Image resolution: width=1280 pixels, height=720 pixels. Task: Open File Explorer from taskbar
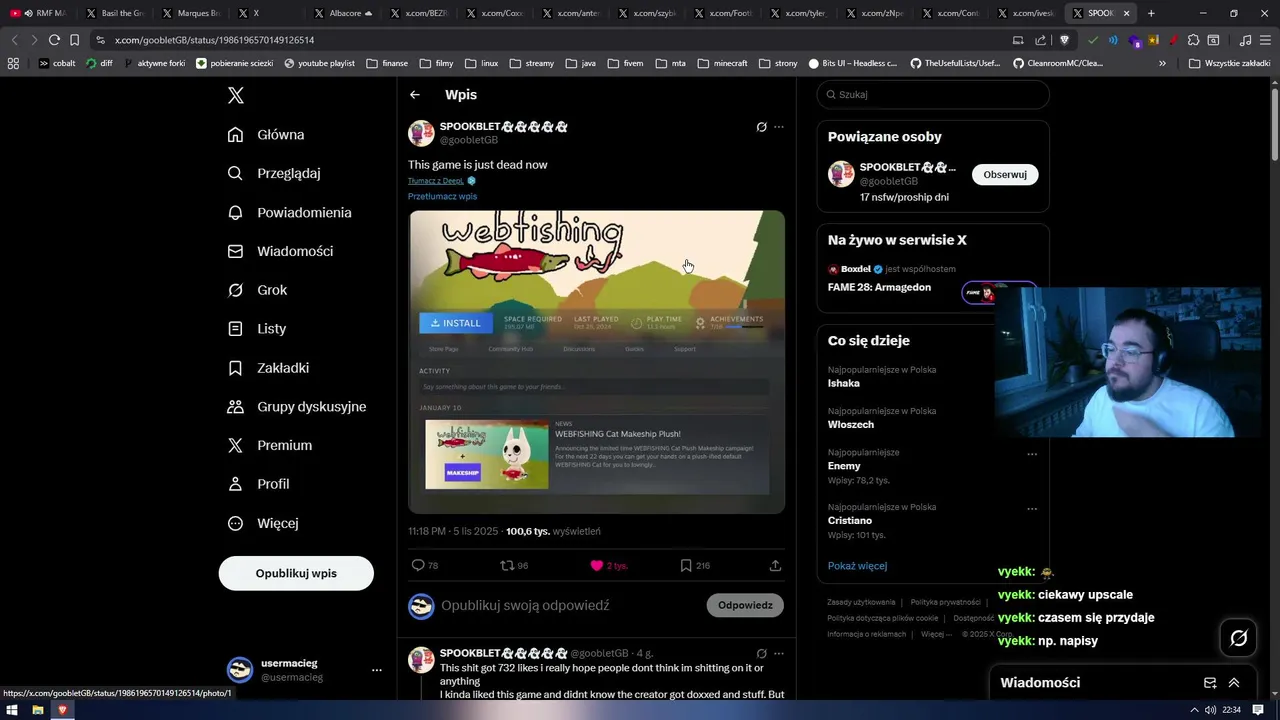click(37, 710)
